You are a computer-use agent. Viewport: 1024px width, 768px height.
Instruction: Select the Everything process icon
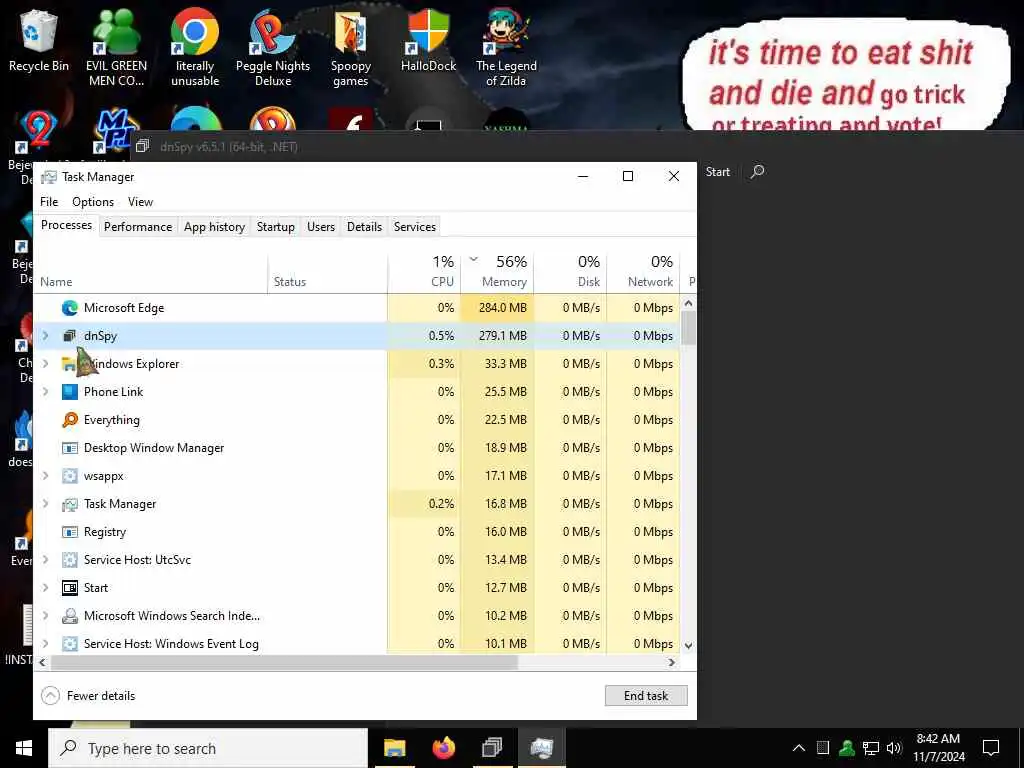click(70, 420)
